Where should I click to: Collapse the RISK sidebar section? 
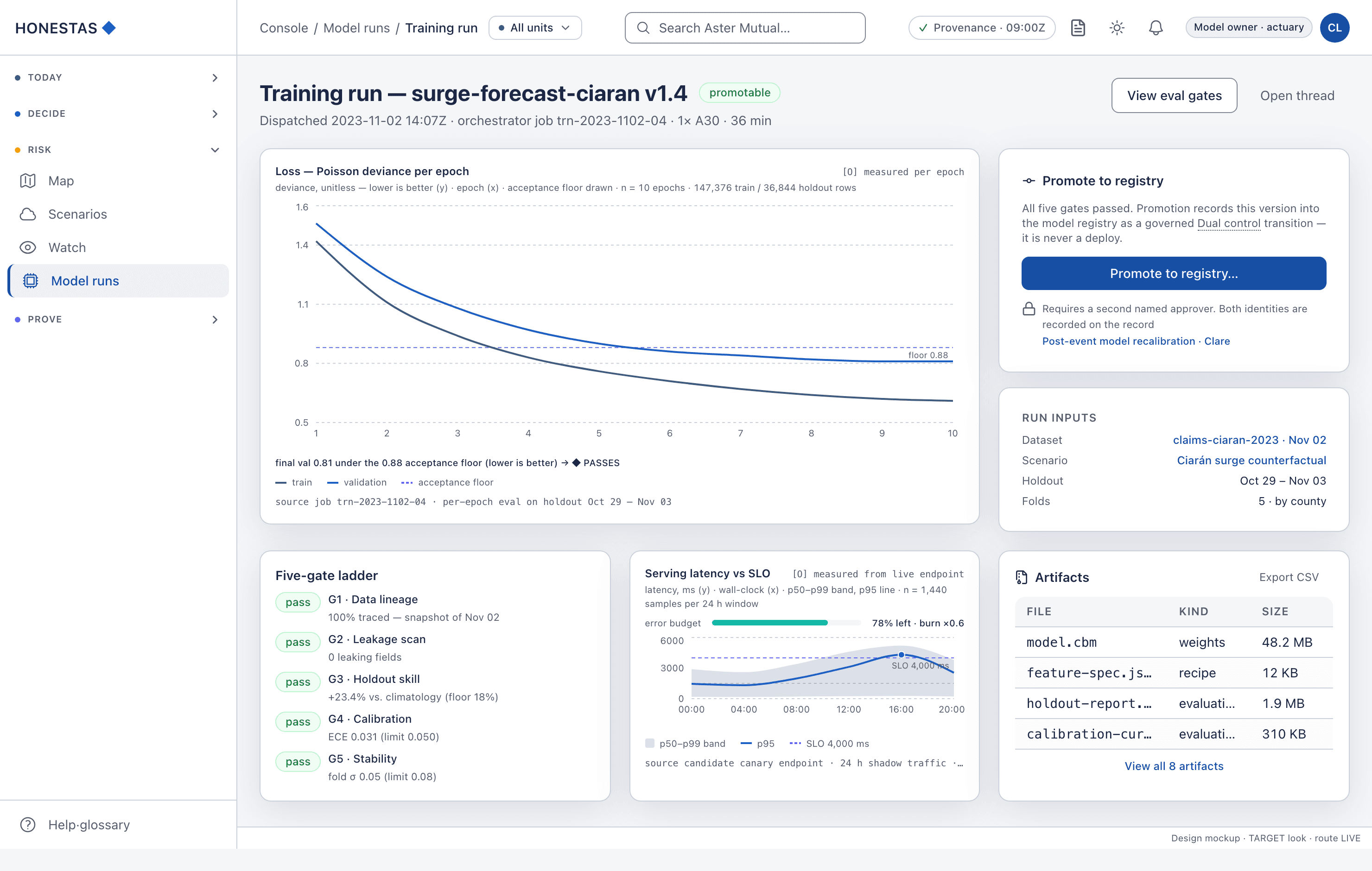(118, 150)
